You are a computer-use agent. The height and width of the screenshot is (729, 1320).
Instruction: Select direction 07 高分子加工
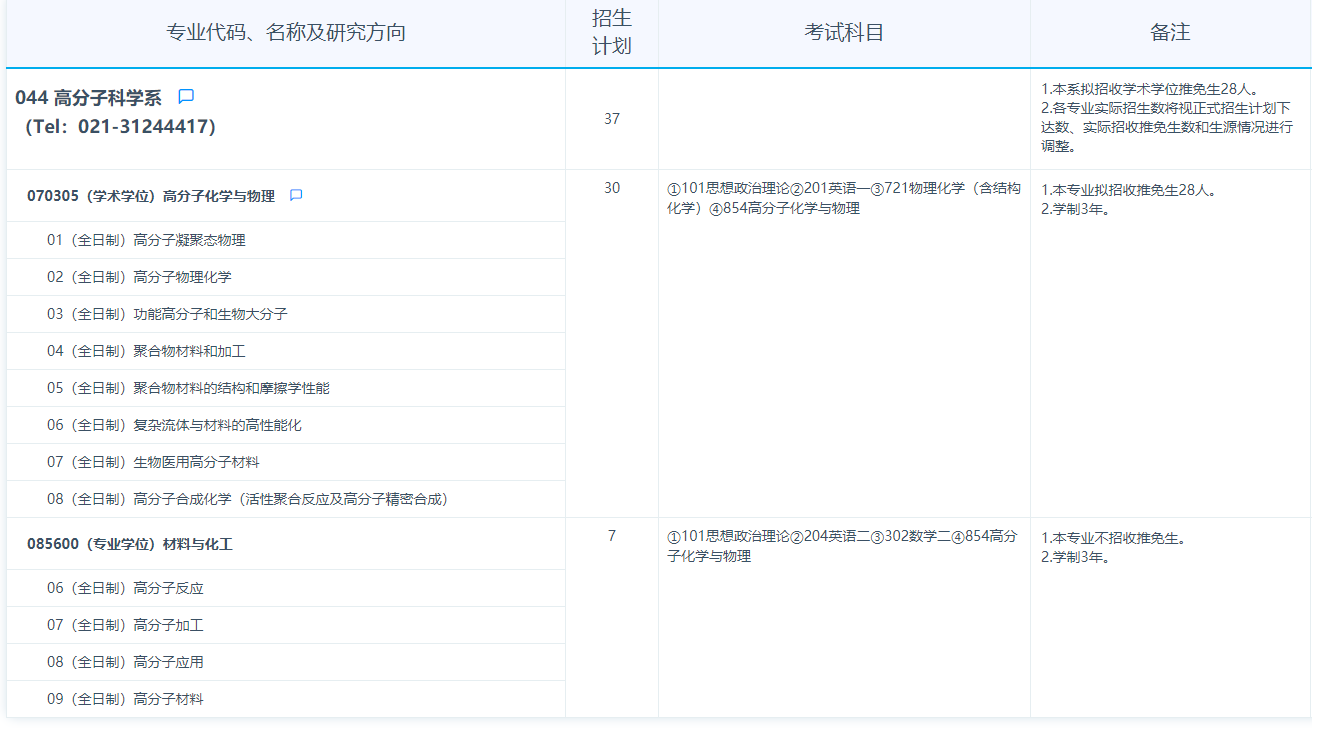pyautogui.click(x=125, y=625)
